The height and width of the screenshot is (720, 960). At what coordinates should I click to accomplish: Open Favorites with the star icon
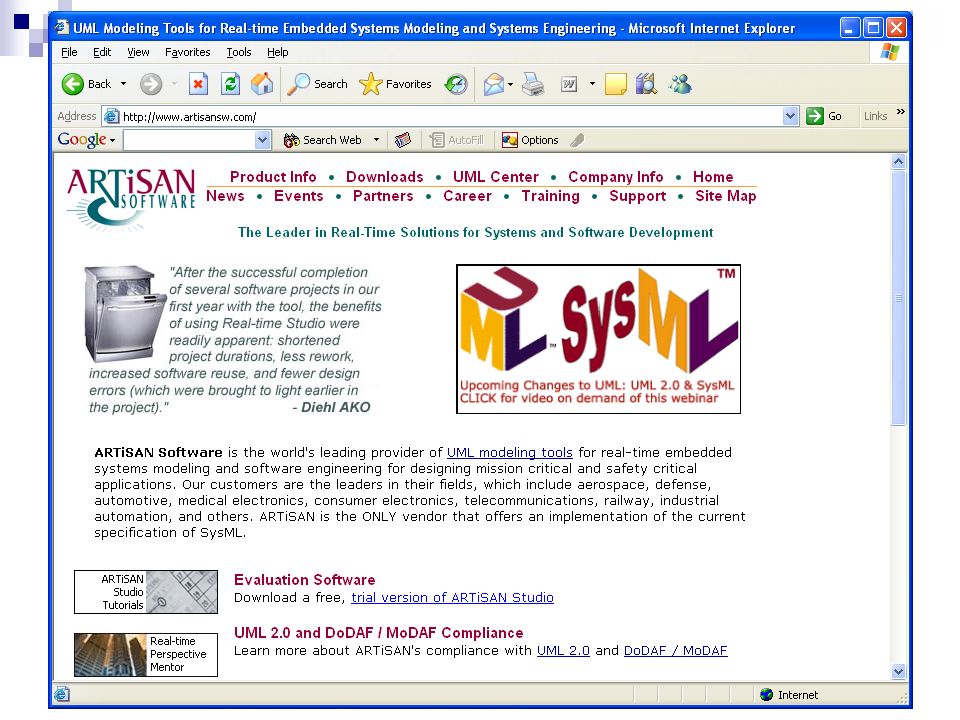coord(370,84)
